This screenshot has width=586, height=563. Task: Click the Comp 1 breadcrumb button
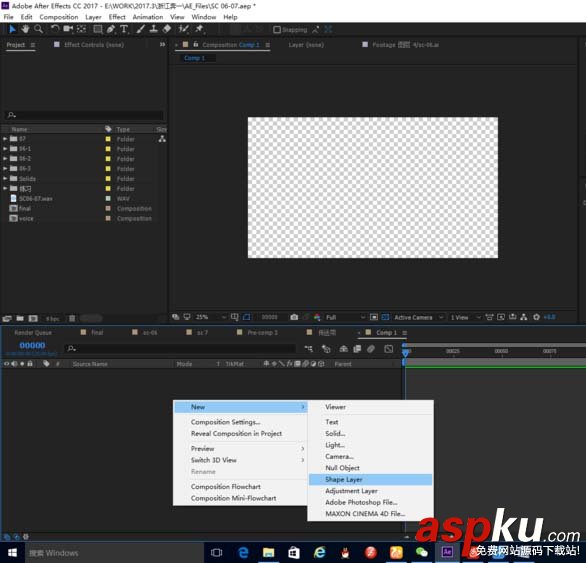194,58
